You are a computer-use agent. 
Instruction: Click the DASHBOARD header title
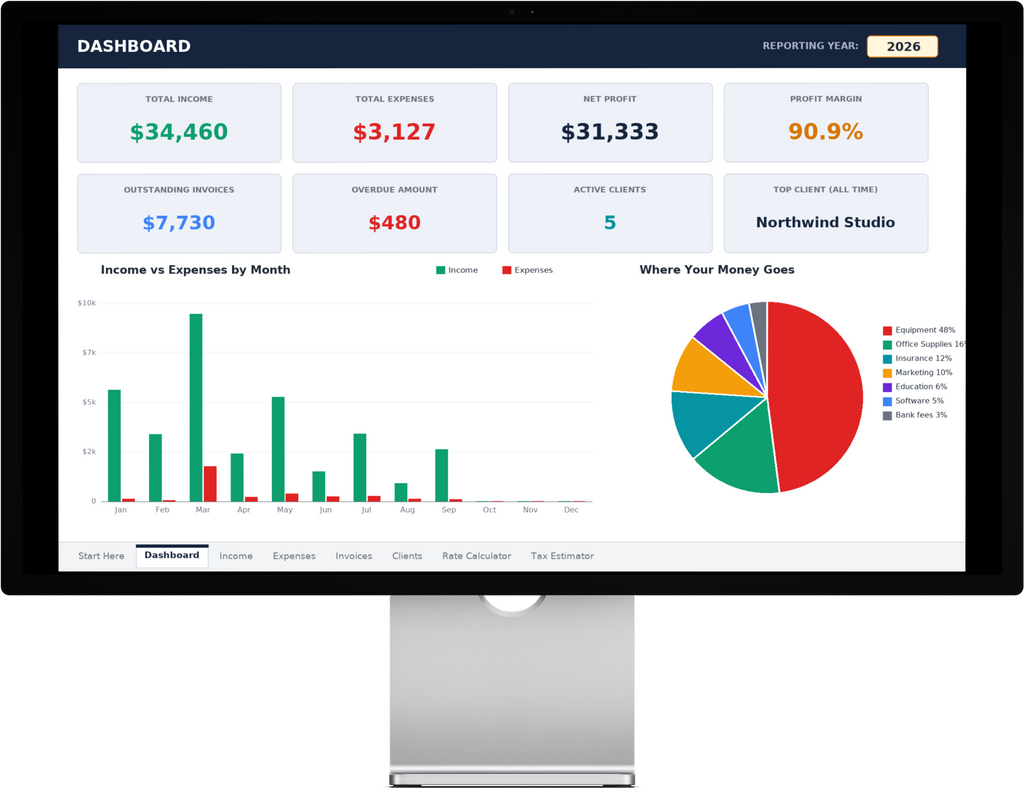(x=134, y=46)
